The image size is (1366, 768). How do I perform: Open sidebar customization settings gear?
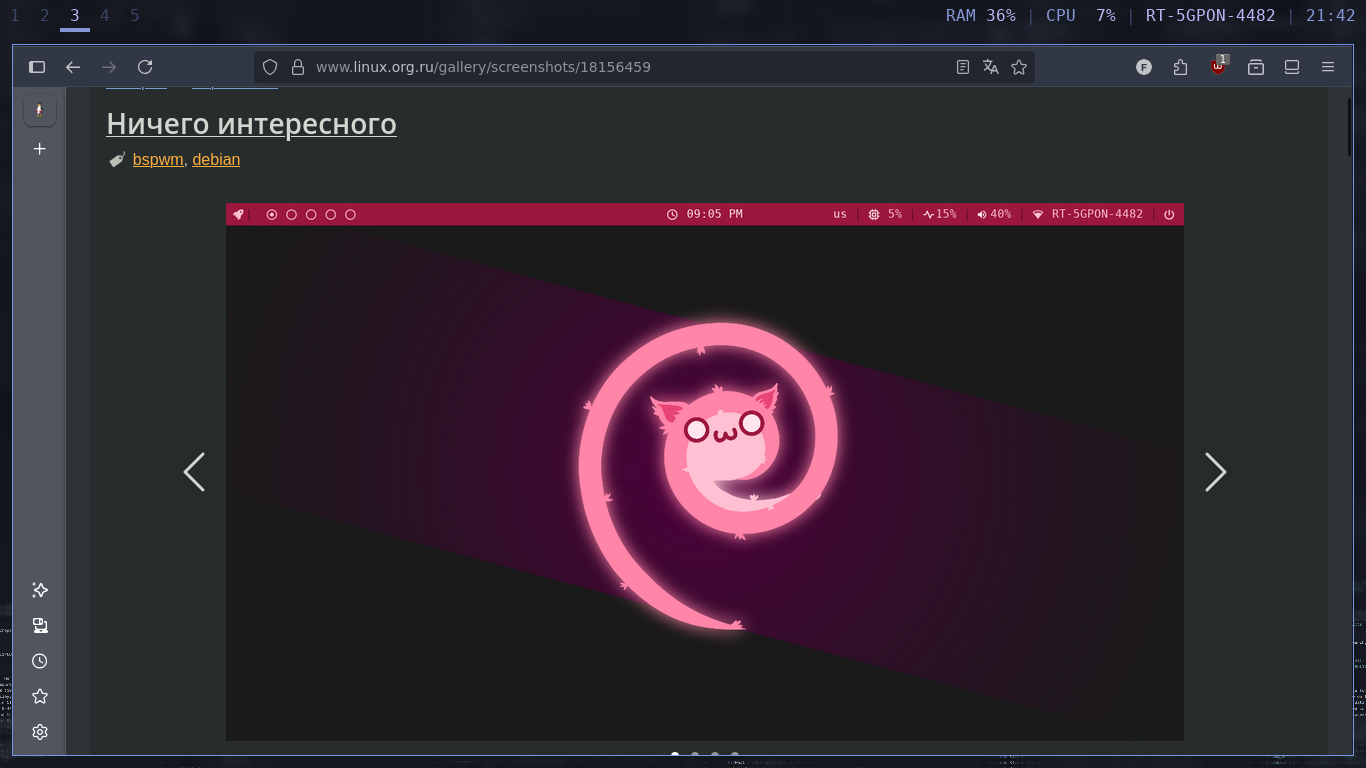(40, 732)
